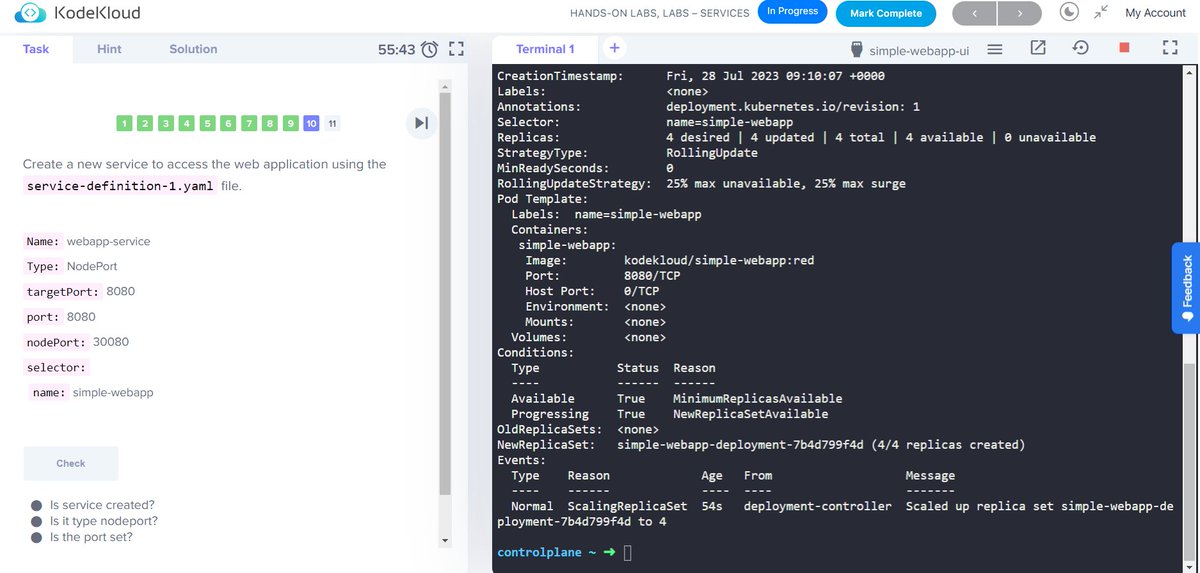
Task: Select question 7 step box
Action: [x=249, y=123]
